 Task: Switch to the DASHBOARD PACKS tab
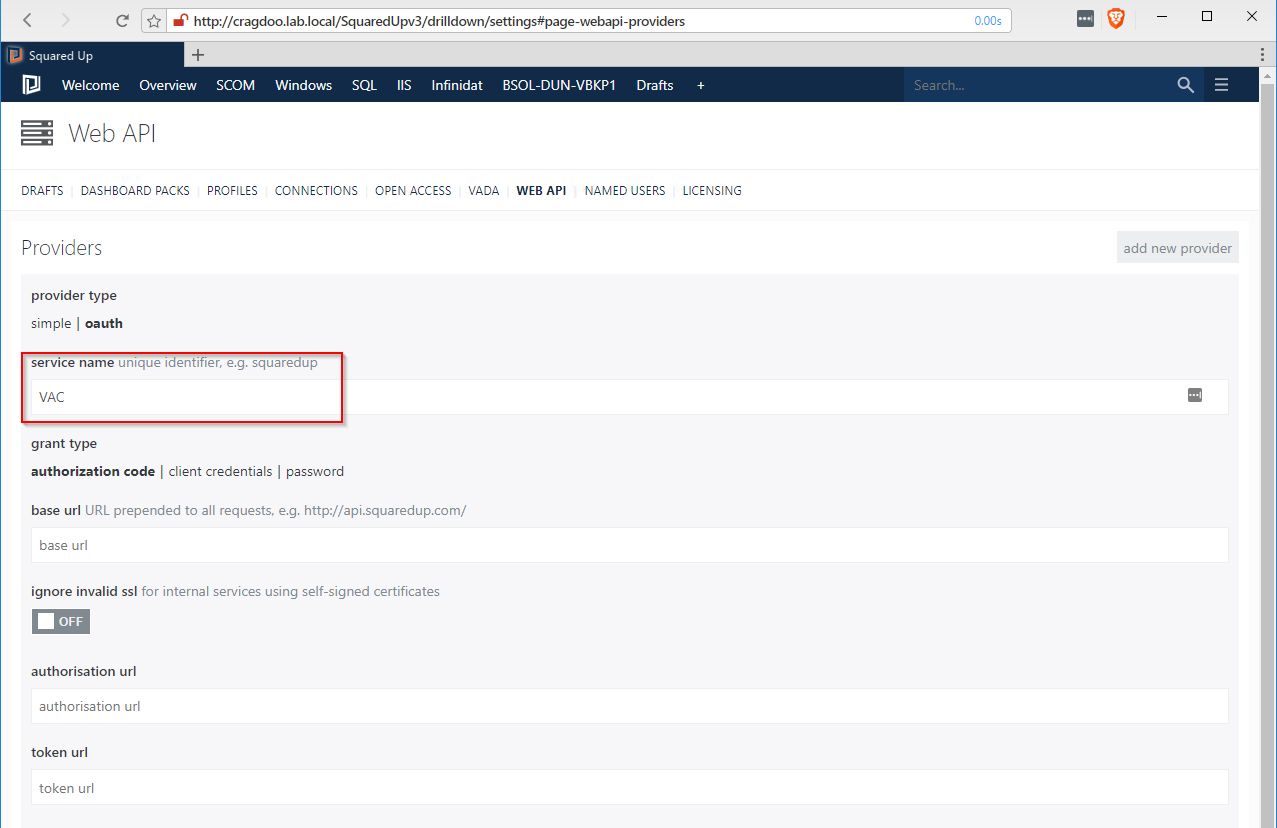tap(135, 190)
